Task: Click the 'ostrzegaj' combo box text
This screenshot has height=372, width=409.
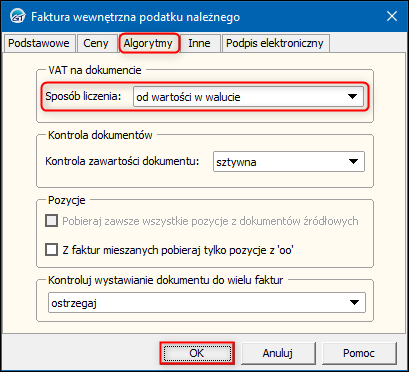Action: [74, 303]
